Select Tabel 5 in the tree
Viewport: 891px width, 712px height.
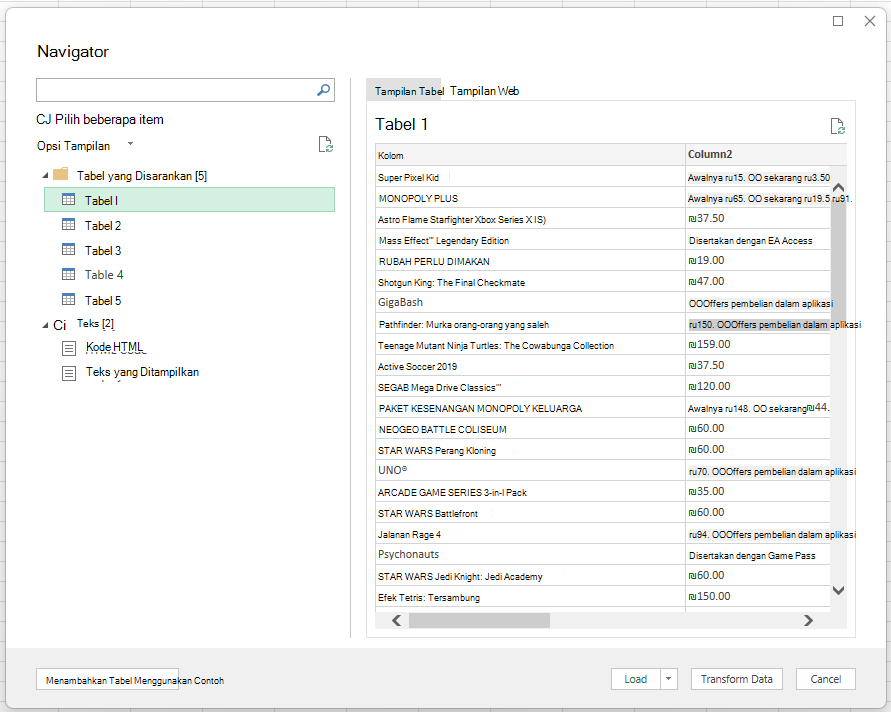coord(103,301)
